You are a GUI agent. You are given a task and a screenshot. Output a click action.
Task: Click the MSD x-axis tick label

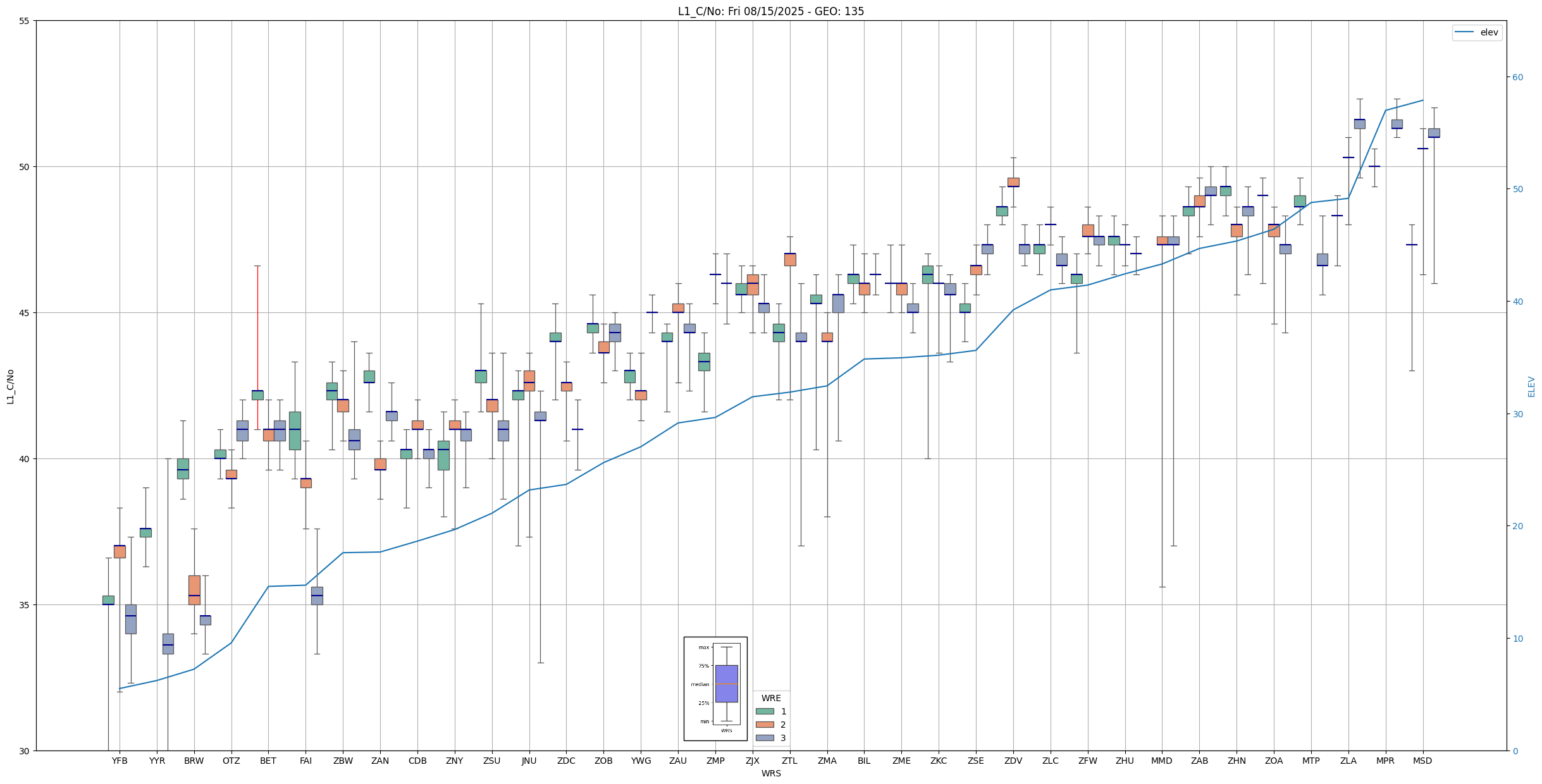1422,761
